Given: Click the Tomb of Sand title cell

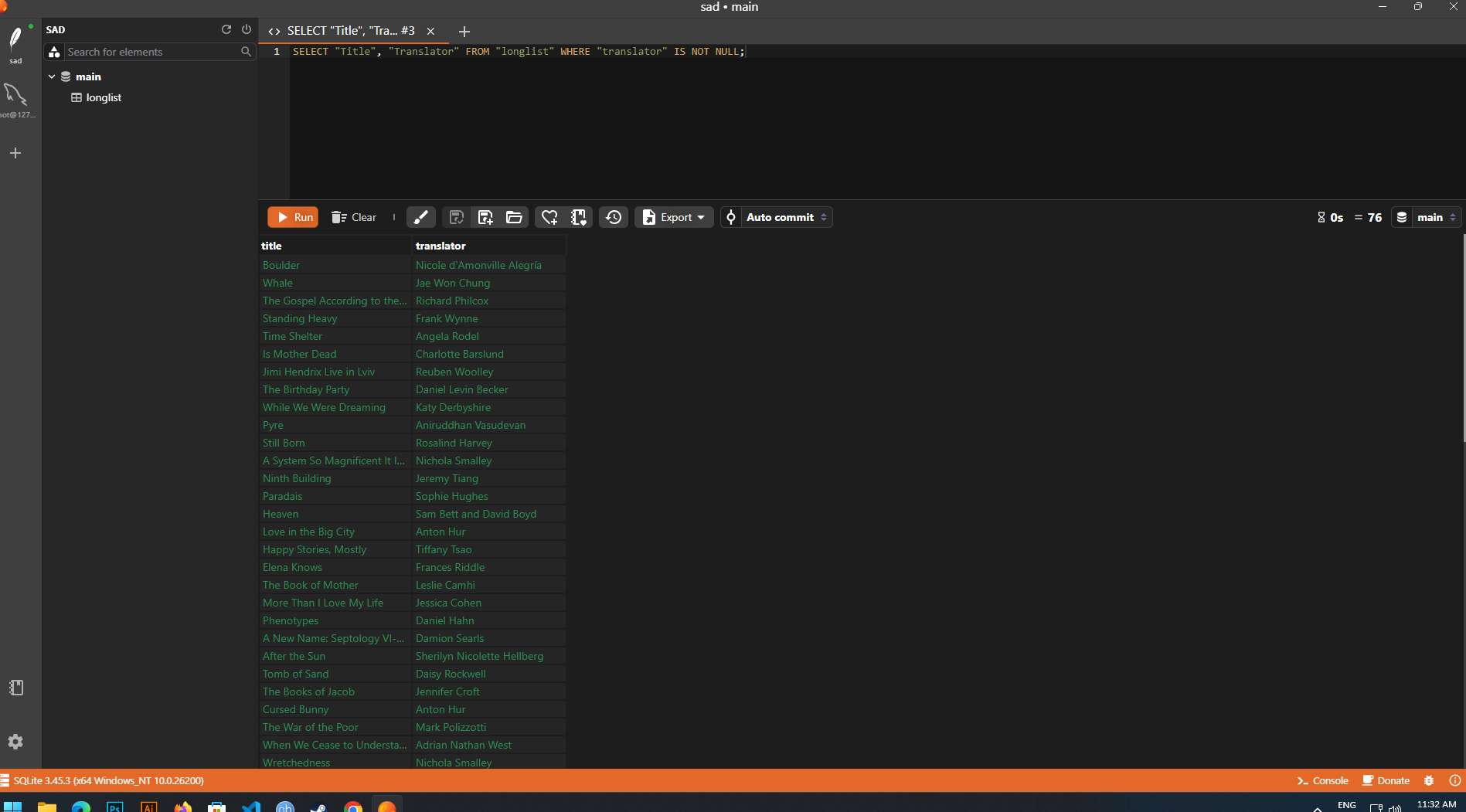Looking at the screenshot, I should tap(335, 674).
